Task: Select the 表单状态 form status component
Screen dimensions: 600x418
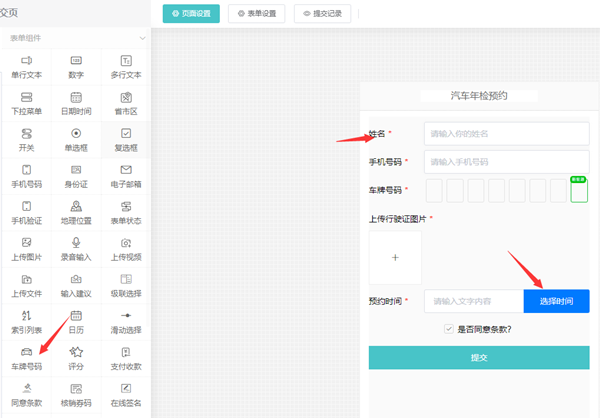Action: click(x=126, y=213)
